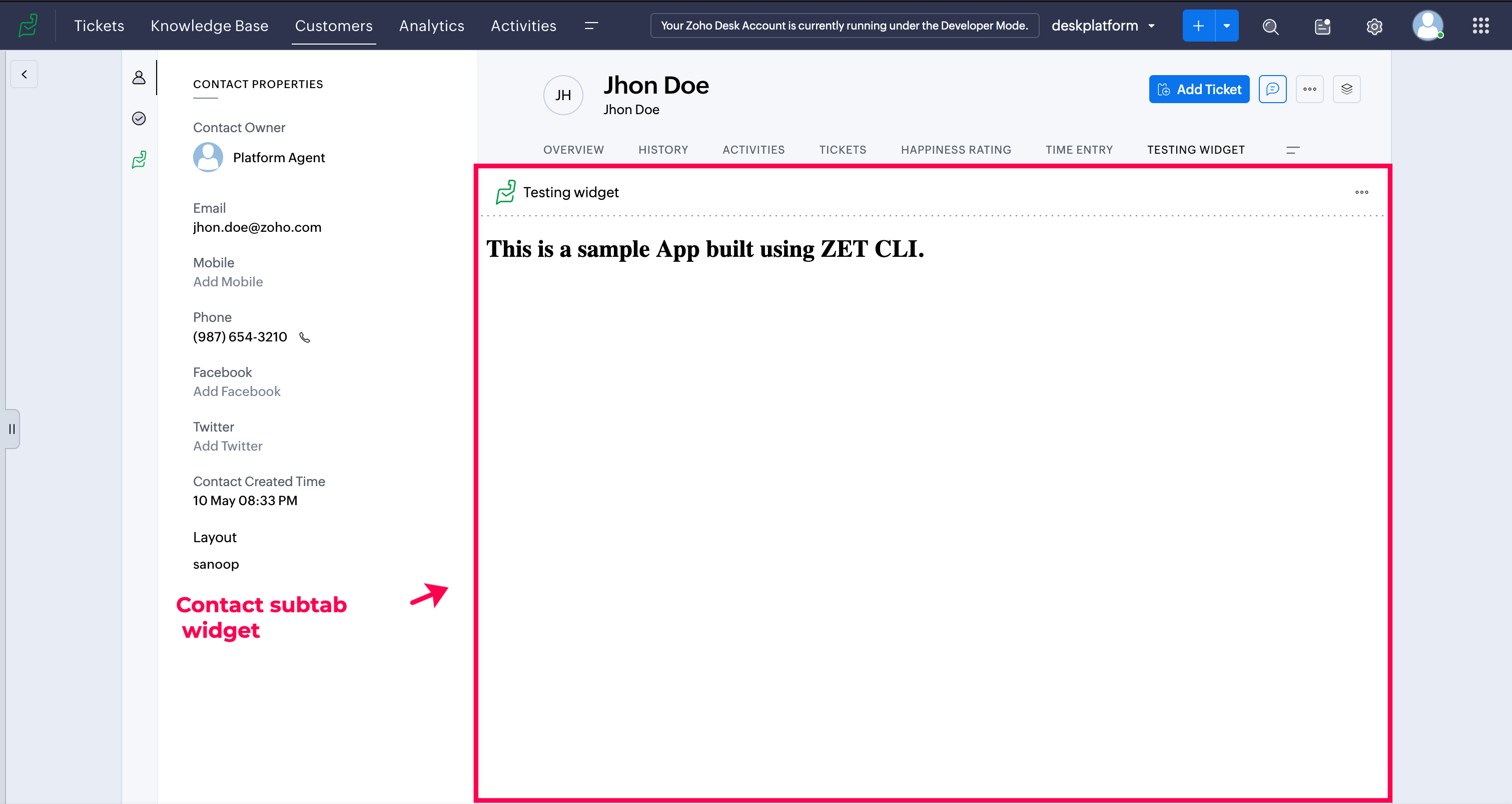Click Platform Agent contact owner name
The height and width of the screenshot is (804, 1512).
278,157
